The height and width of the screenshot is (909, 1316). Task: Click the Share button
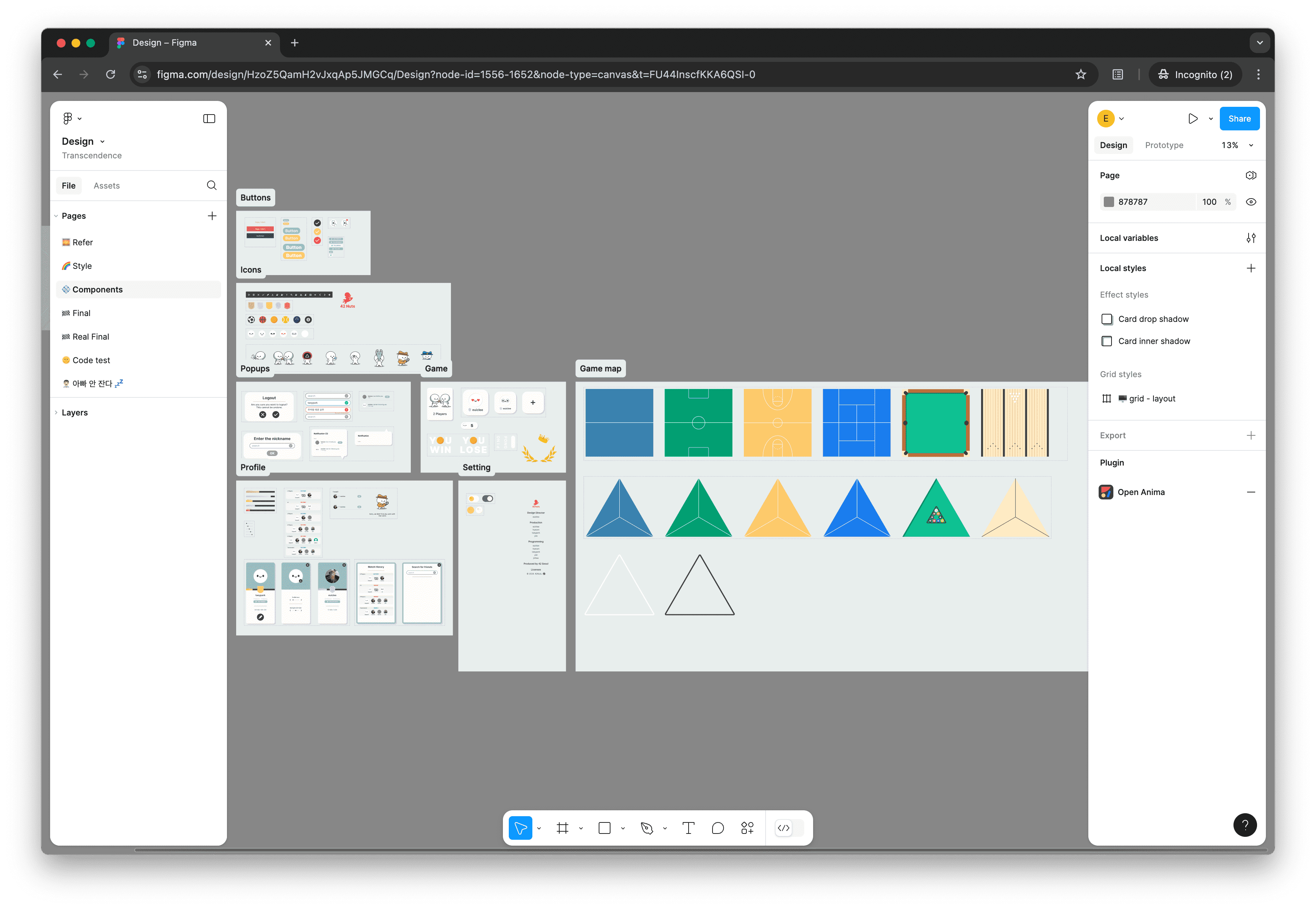coord(1239,119)
